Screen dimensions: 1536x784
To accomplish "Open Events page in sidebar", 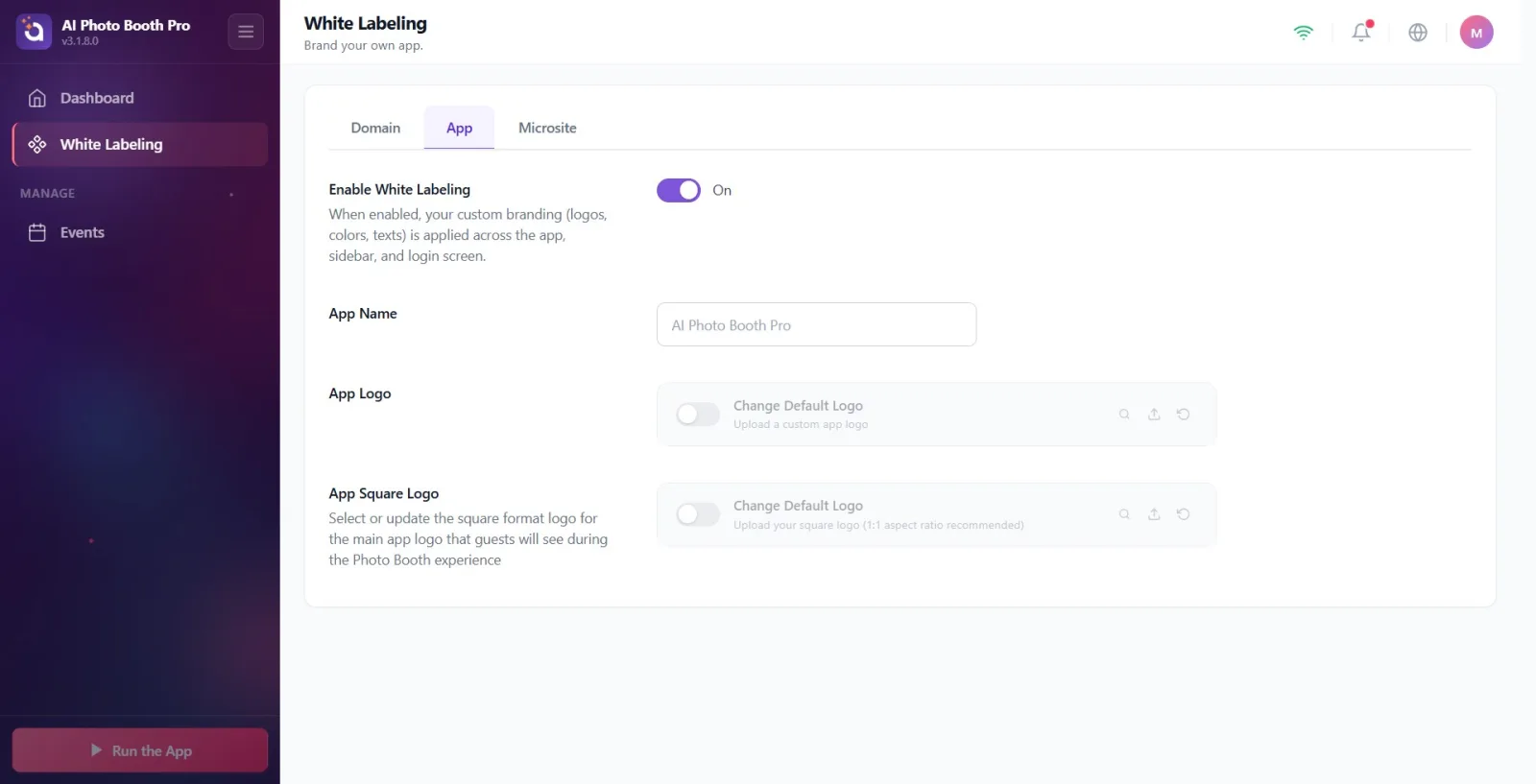I will point(140,232).
